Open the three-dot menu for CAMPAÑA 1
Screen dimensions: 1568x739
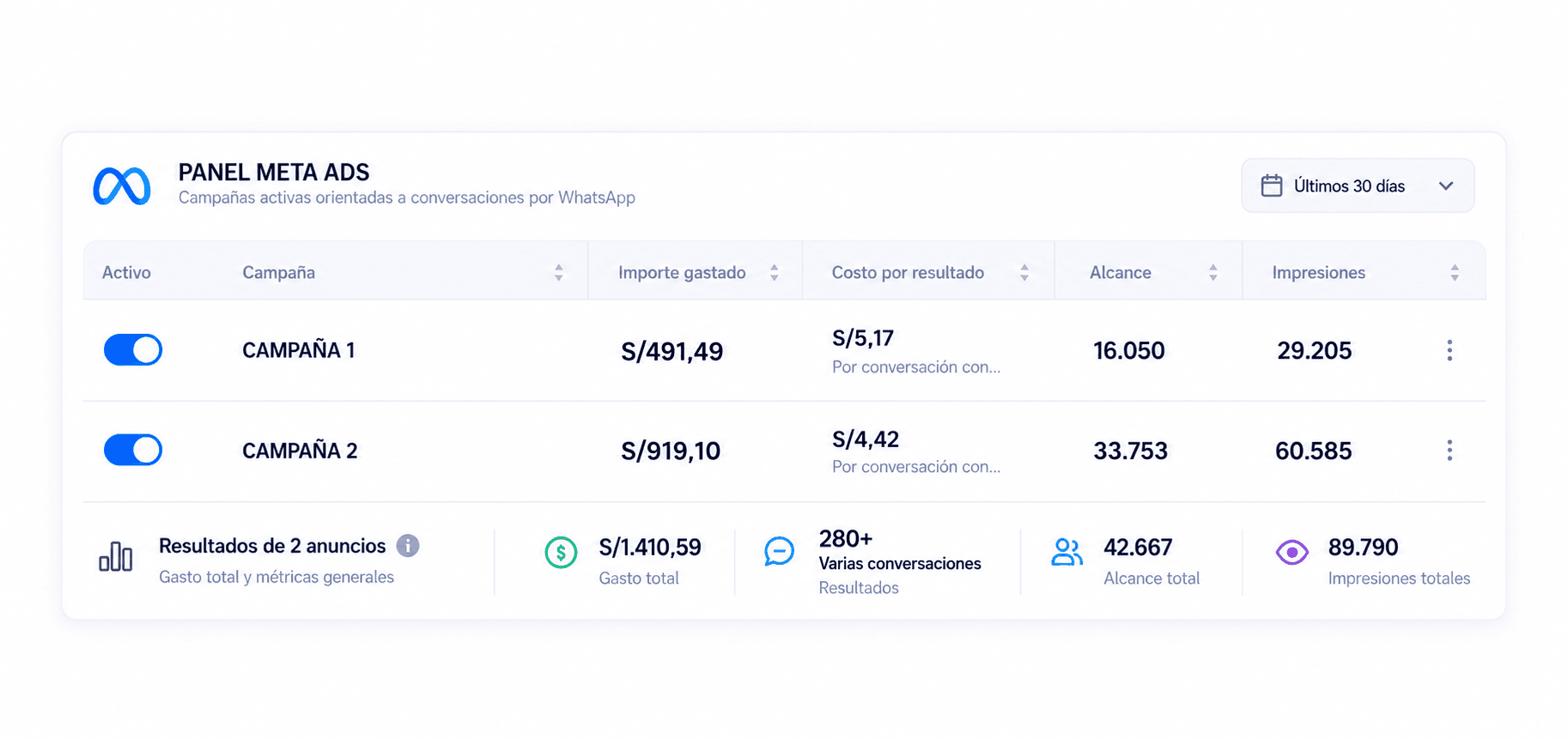pos(1449,350)
